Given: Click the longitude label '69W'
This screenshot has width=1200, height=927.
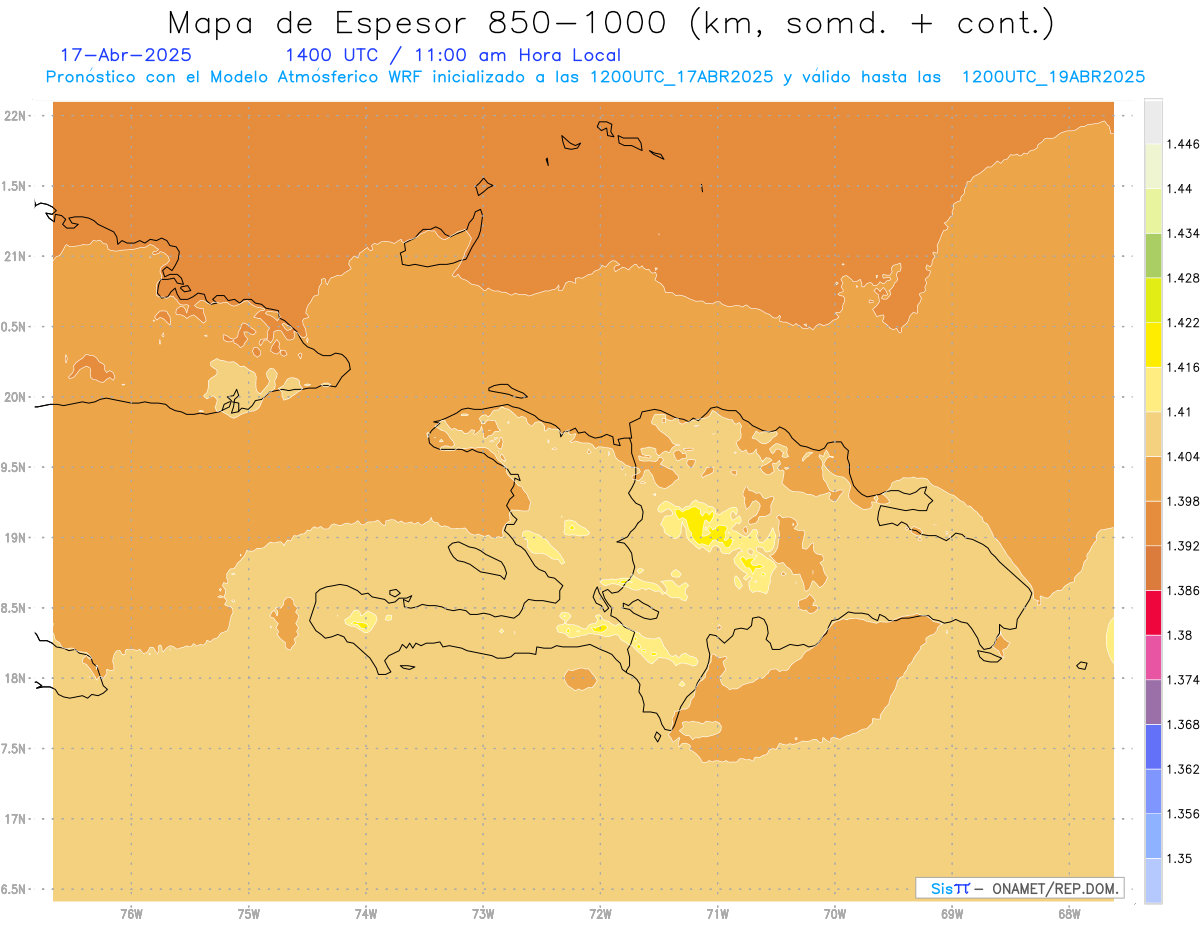Looking at the screenshot, I should coord(952,915).
